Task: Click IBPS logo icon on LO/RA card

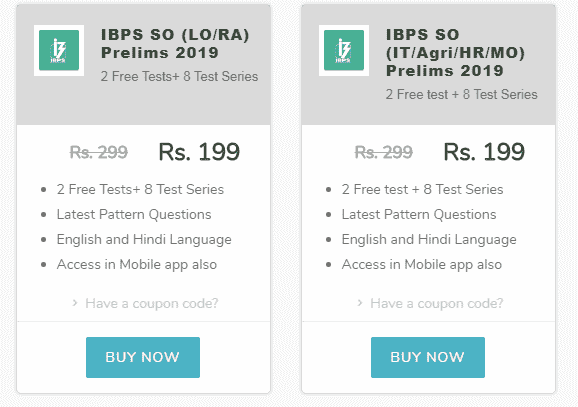Action: click(x=59, y=51)
